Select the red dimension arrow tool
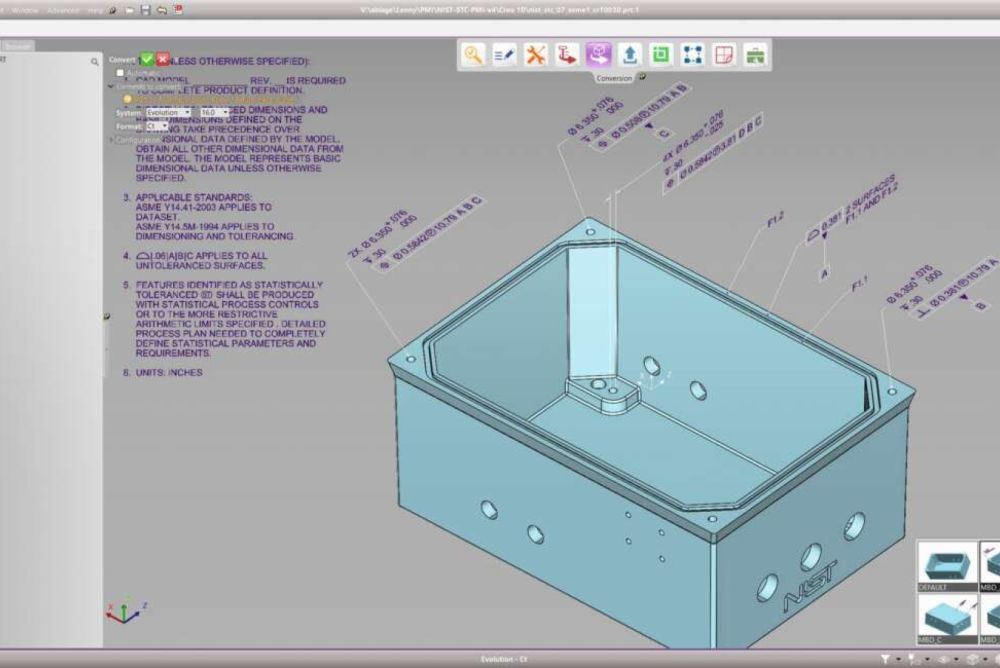The image size is (1000, 668). click(567, 55)
